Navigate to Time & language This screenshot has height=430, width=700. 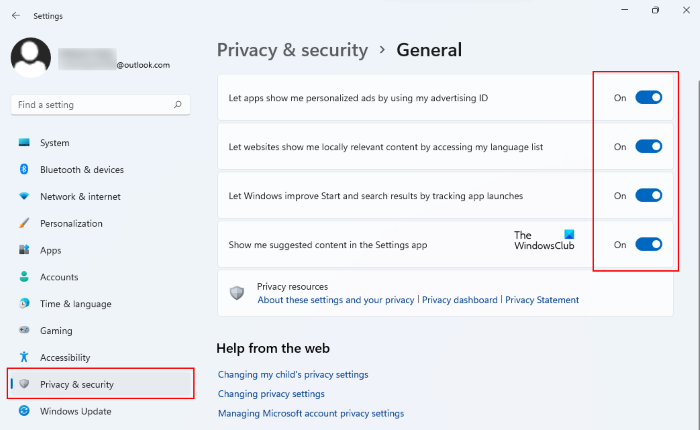coord(75,304)
